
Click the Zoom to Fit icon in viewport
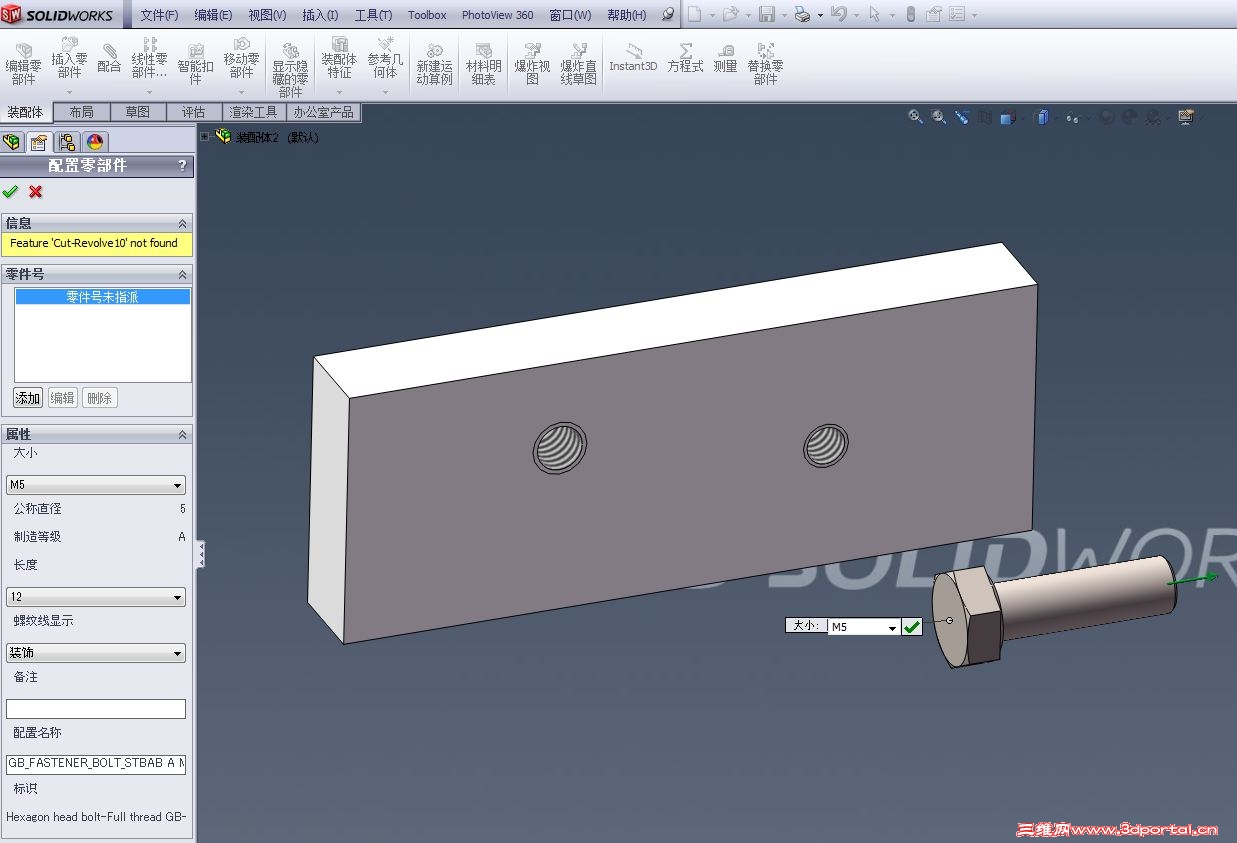pyautogui.click(x=915, y=117)
